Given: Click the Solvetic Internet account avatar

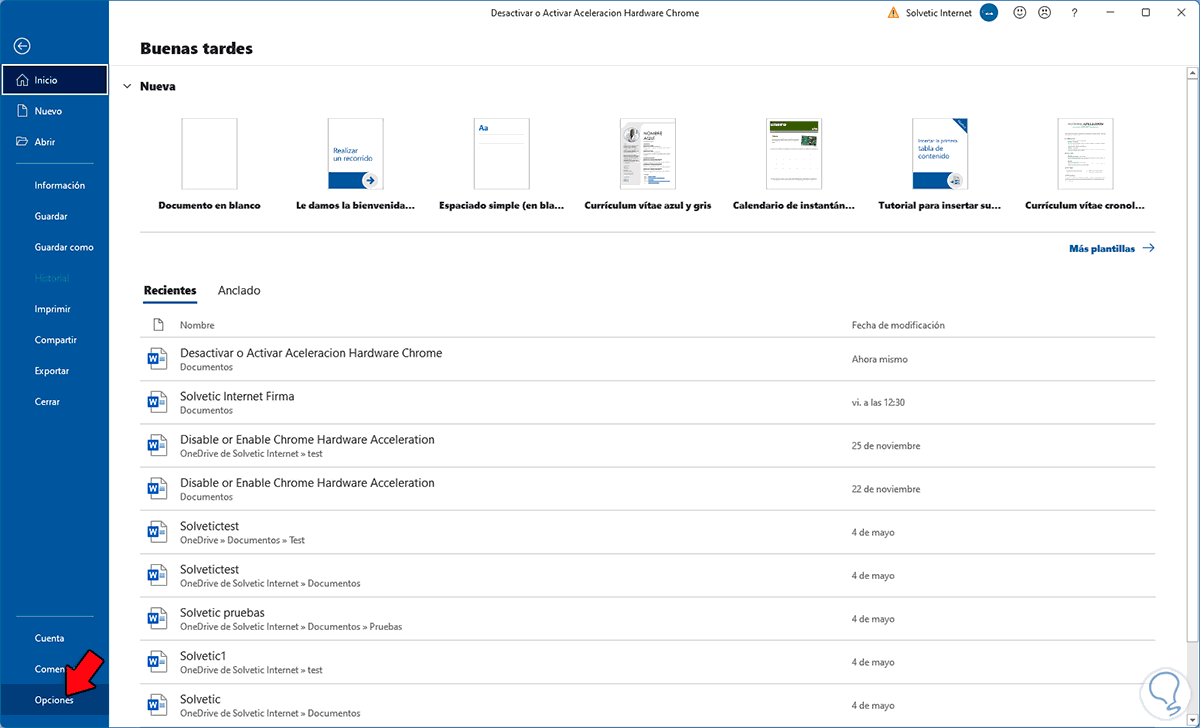Looking at the screenshot, I should tap(989, 13).
